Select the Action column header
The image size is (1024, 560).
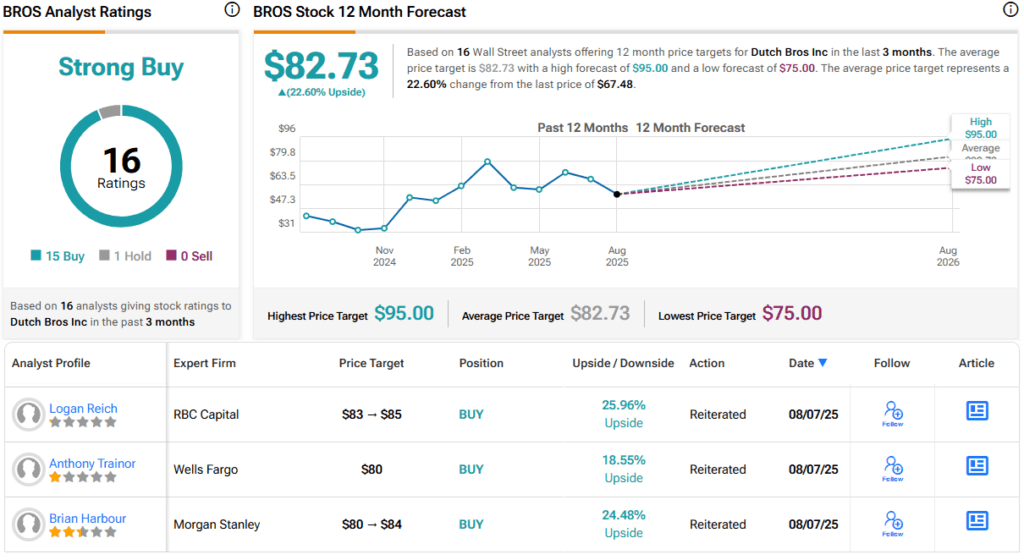[707, 363]
